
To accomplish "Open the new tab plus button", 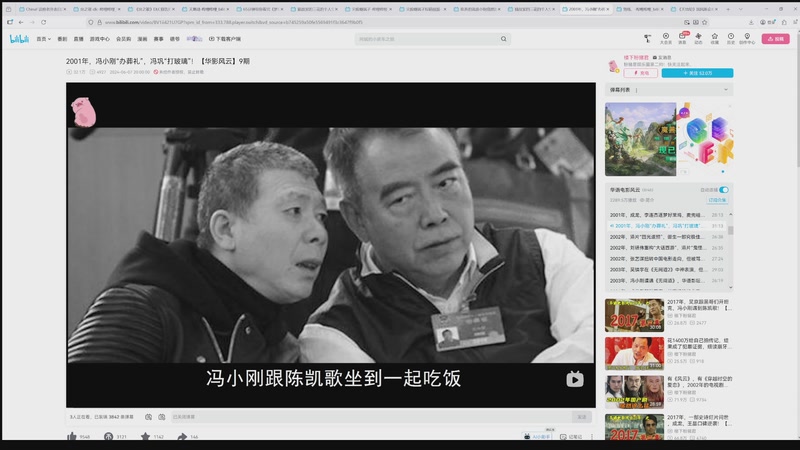I will pos(728,9).
